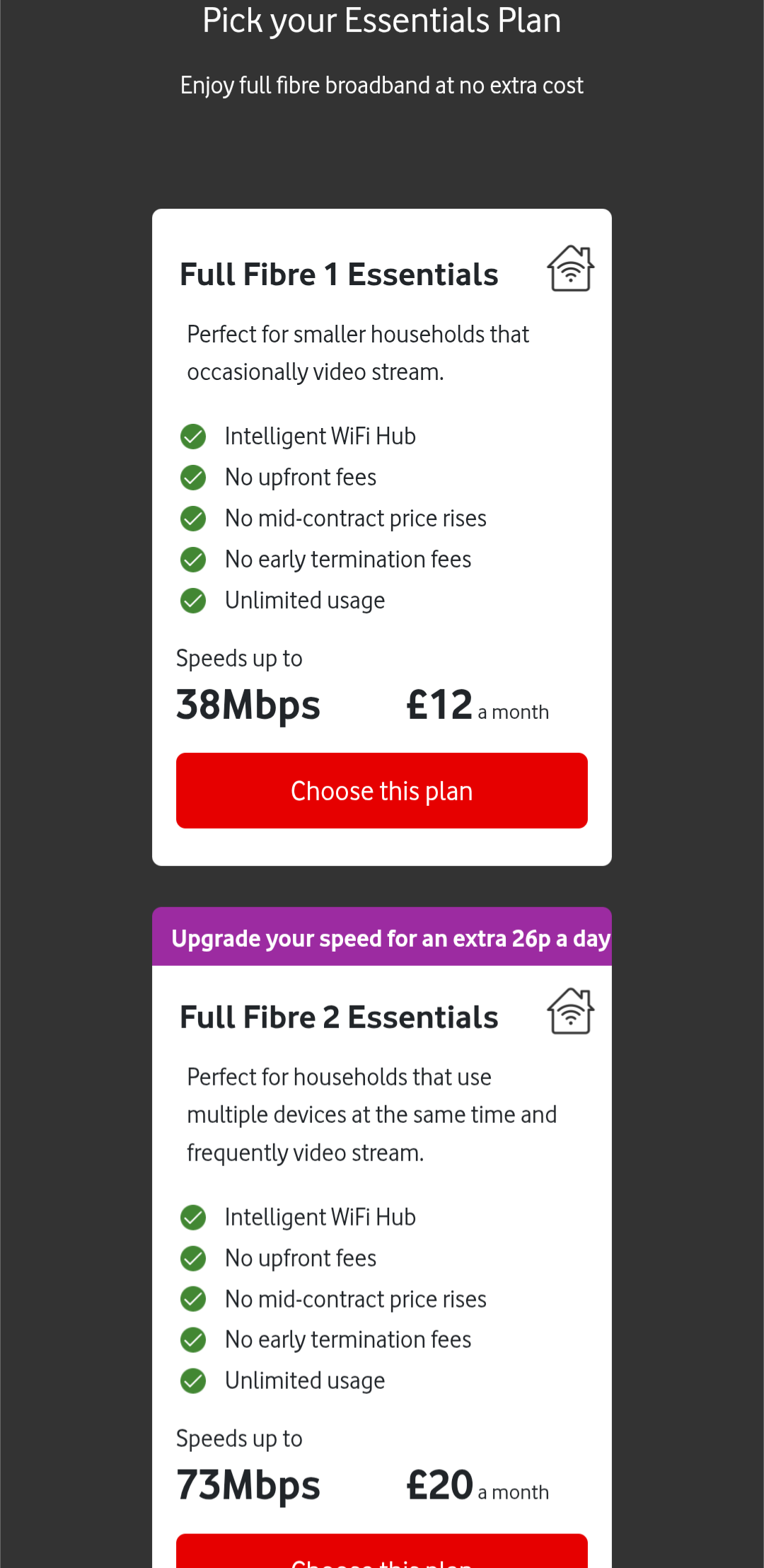This screenshot has height=1568, width=764.
Task: Click the purple upgrade speed banner
Action: click(x=382, y=938)
